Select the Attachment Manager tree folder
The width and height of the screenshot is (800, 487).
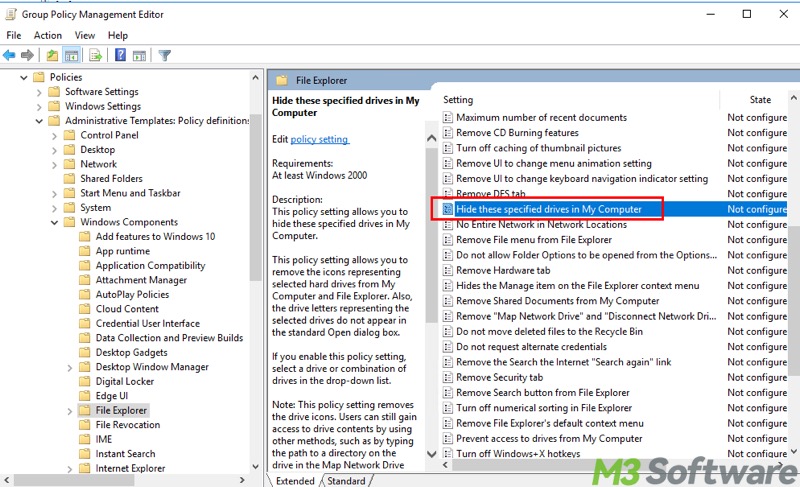click(141, 280)
